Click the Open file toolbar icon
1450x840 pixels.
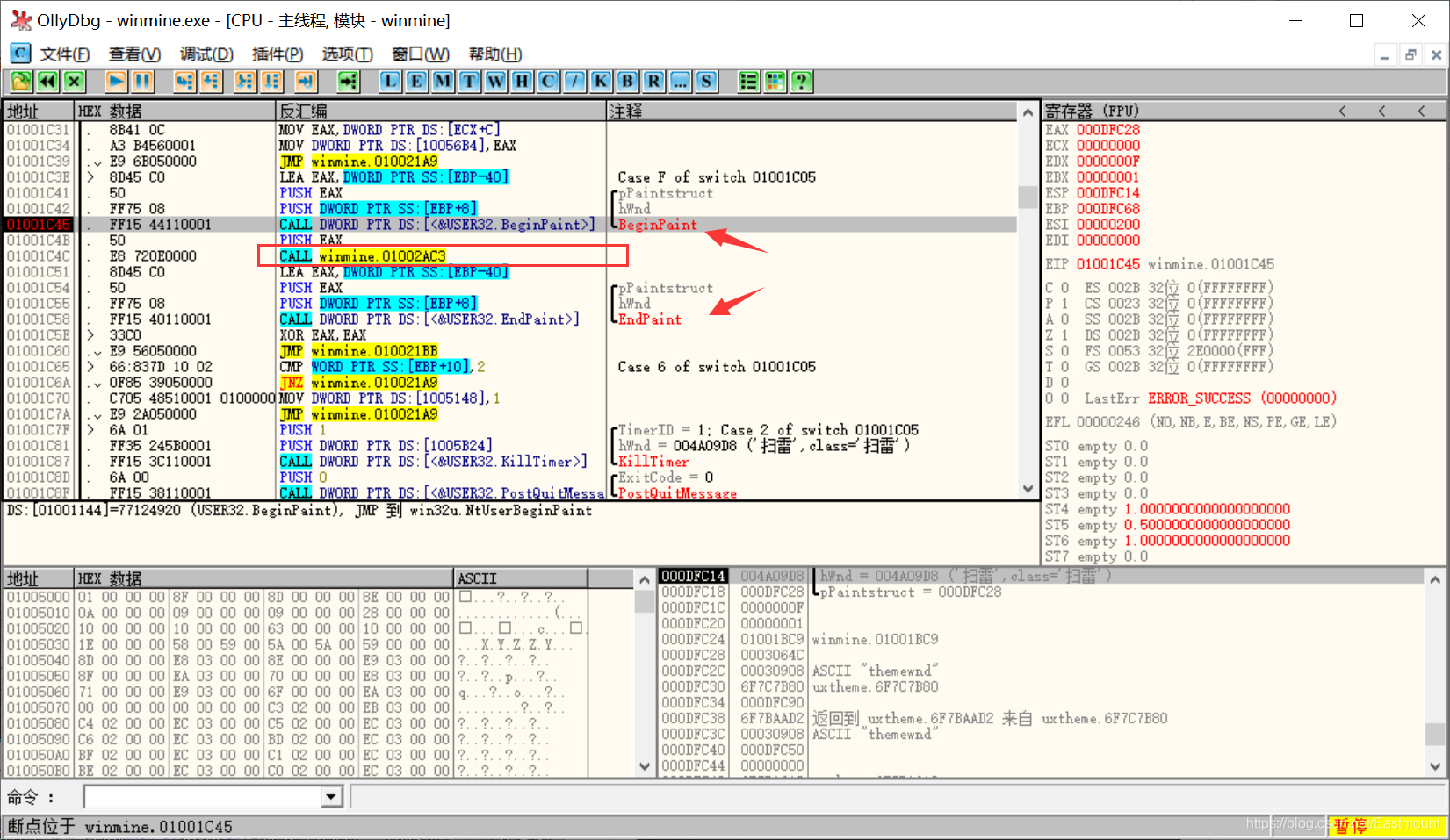(21, 82)
